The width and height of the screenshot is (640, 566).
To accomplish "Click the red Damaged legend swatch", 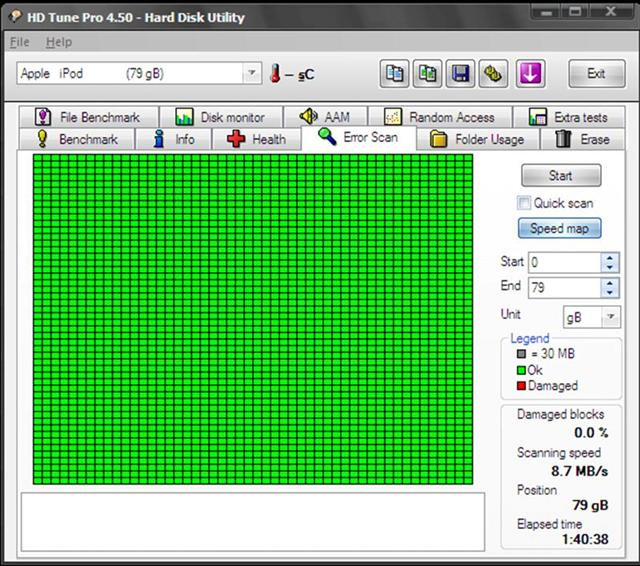I will pos(523,386).
